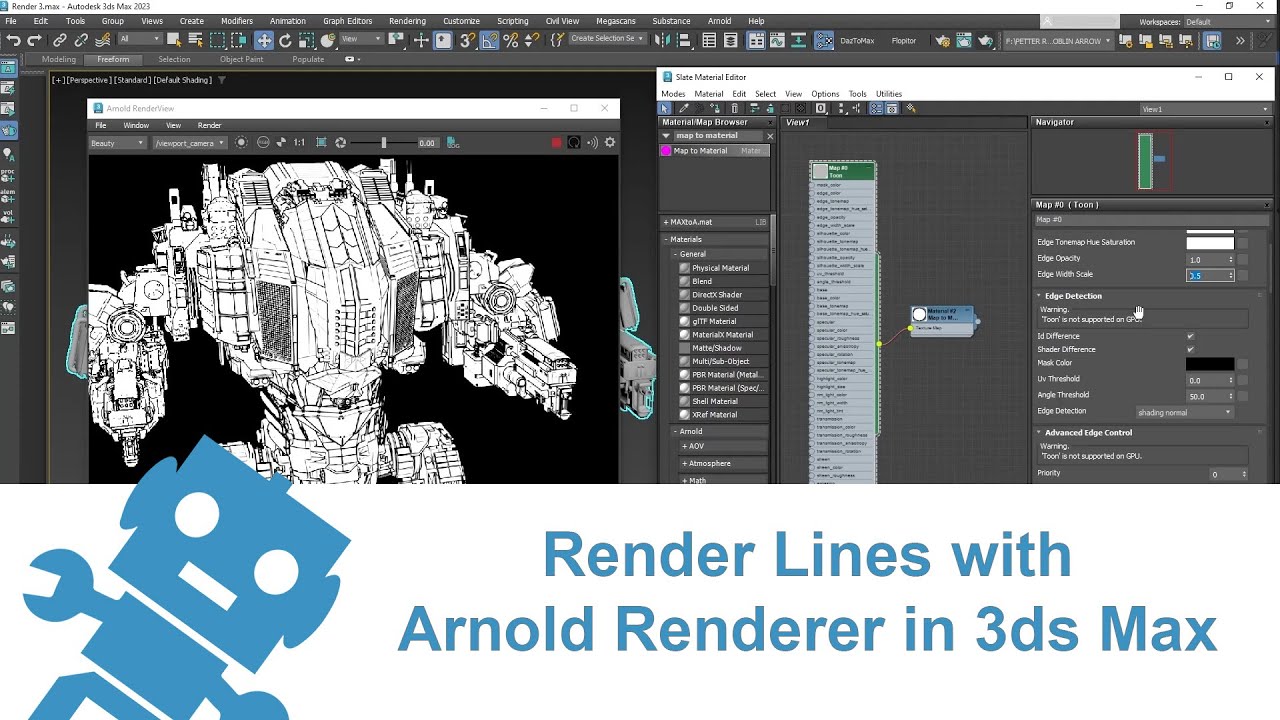1280x720 pixels.
Task: Click the black Mask Color swatch
Action: [x=1210, y=364]
